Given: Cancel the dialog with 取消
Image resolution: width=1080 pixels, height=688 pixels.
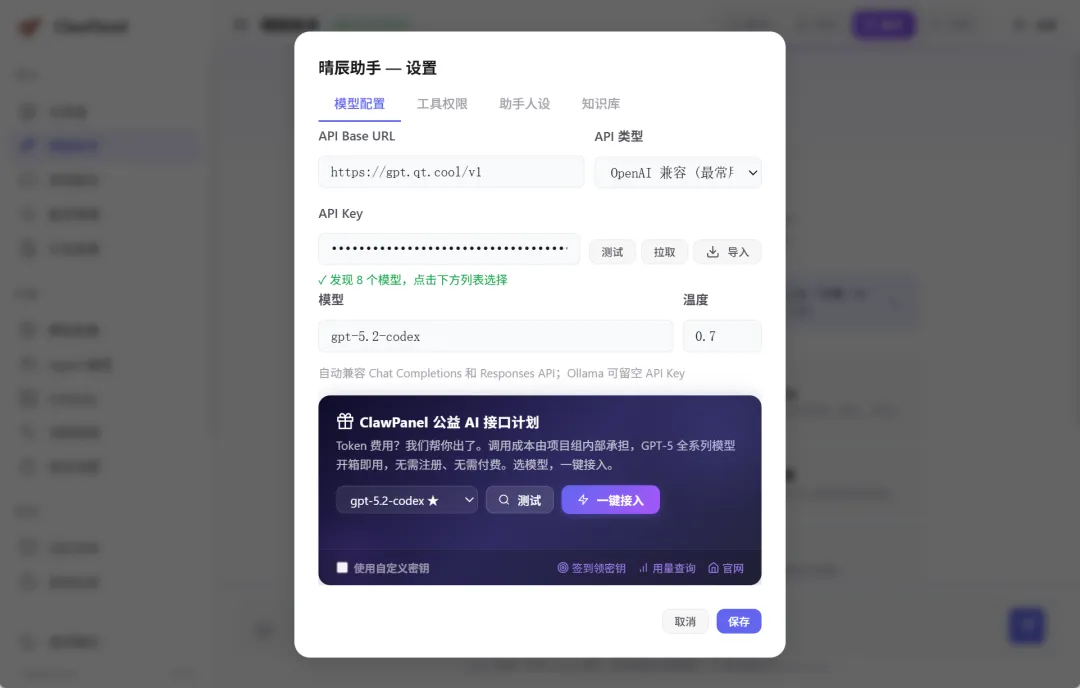Looking at the screenshot, I should click(x=685, y=621).
